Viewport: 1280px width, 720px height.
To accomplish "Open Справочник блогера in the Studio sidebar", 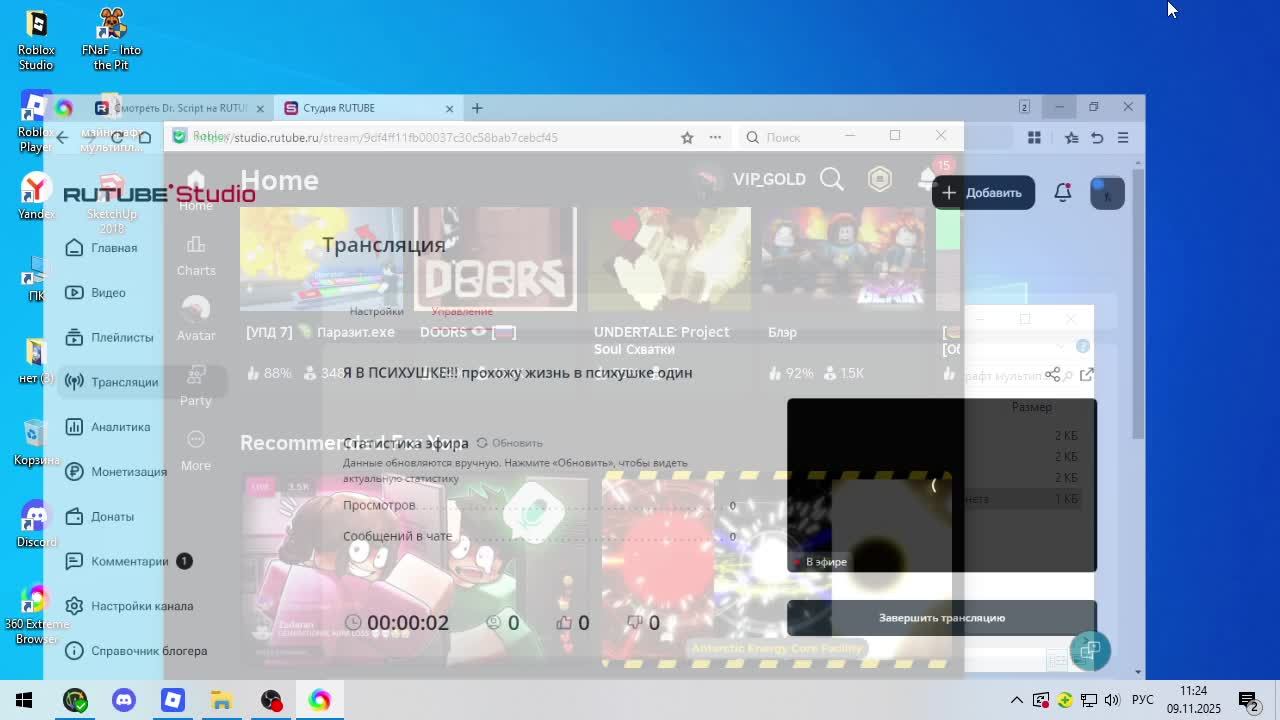I will [137, 651].
